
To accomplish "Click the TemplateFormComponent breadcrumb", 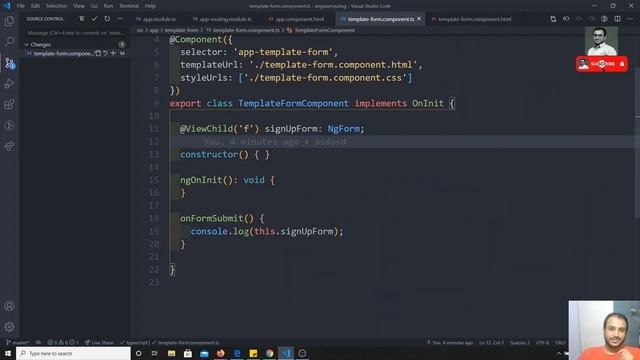I will (324, 30).
